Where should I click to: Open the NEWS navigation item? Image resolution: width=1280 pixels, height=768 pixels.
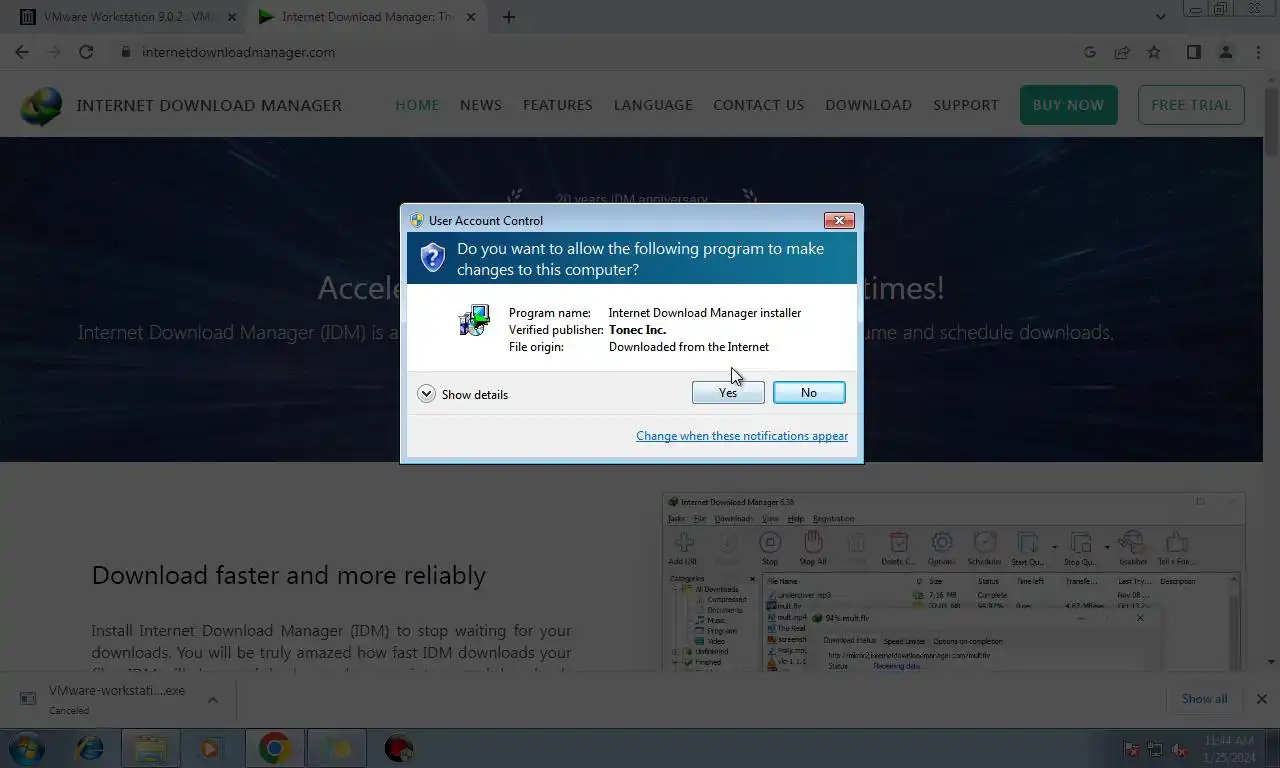coord(481,105)
